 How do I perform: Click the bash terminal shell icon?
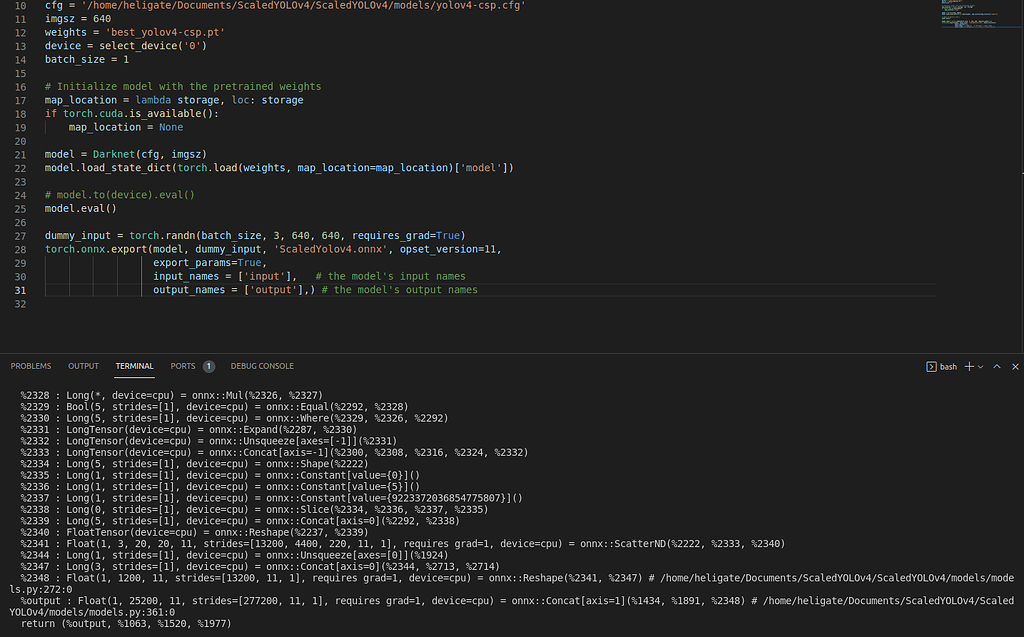coord(931,367)
